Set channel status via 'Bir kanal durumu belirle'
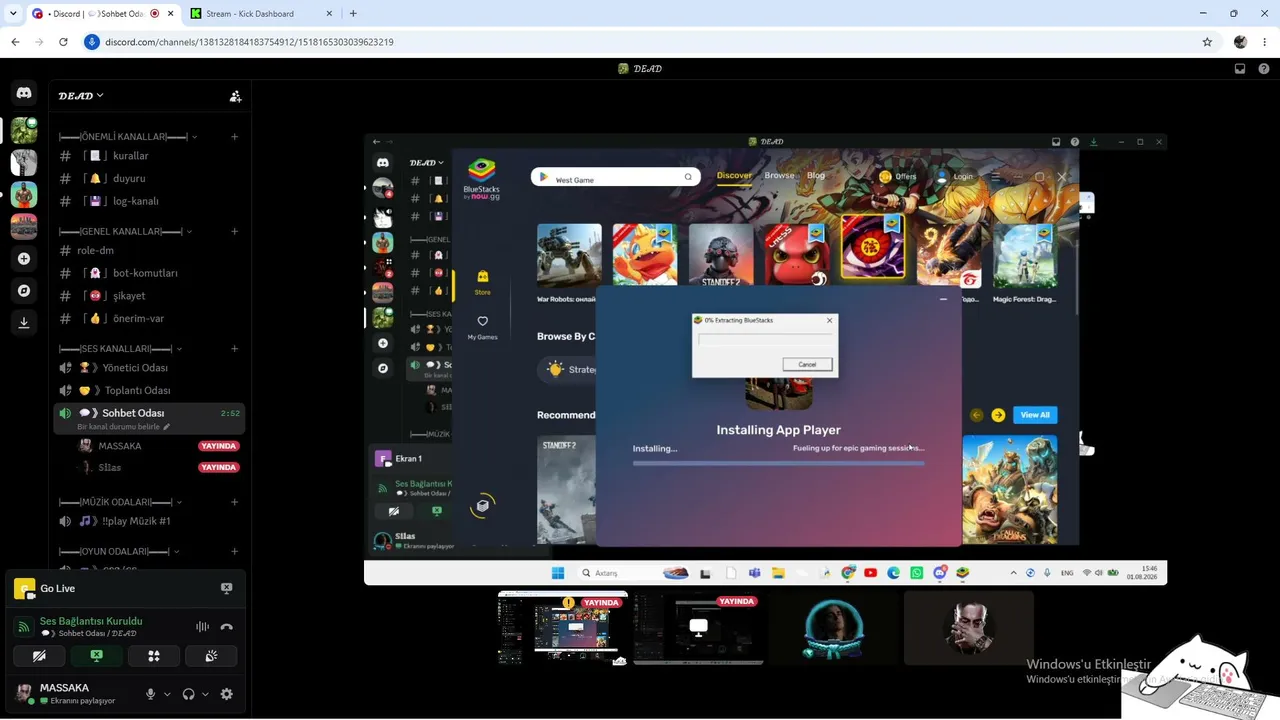1280x720 pixels. tap(124, 427)
